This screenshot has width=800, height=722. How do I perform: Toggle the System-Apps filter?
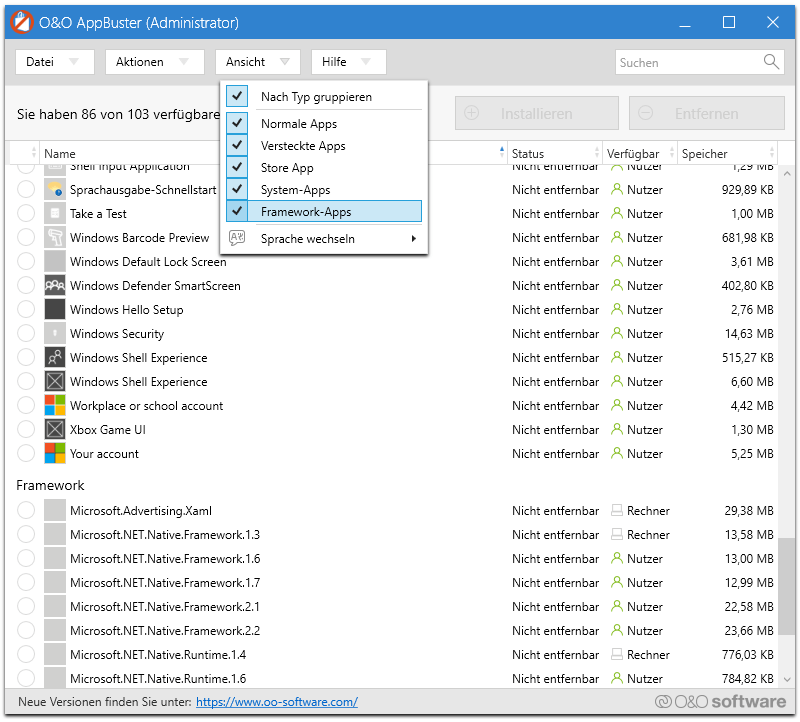[x=237, y=189]
